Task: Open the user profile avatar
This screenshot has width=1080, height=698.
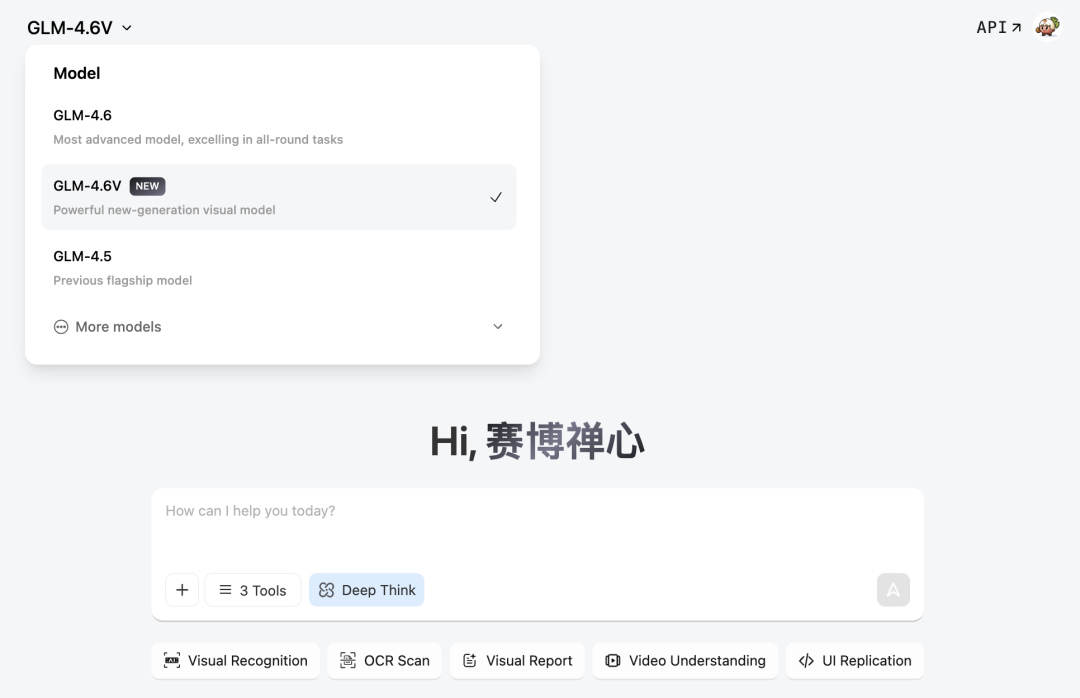Action: [1048, 28]
